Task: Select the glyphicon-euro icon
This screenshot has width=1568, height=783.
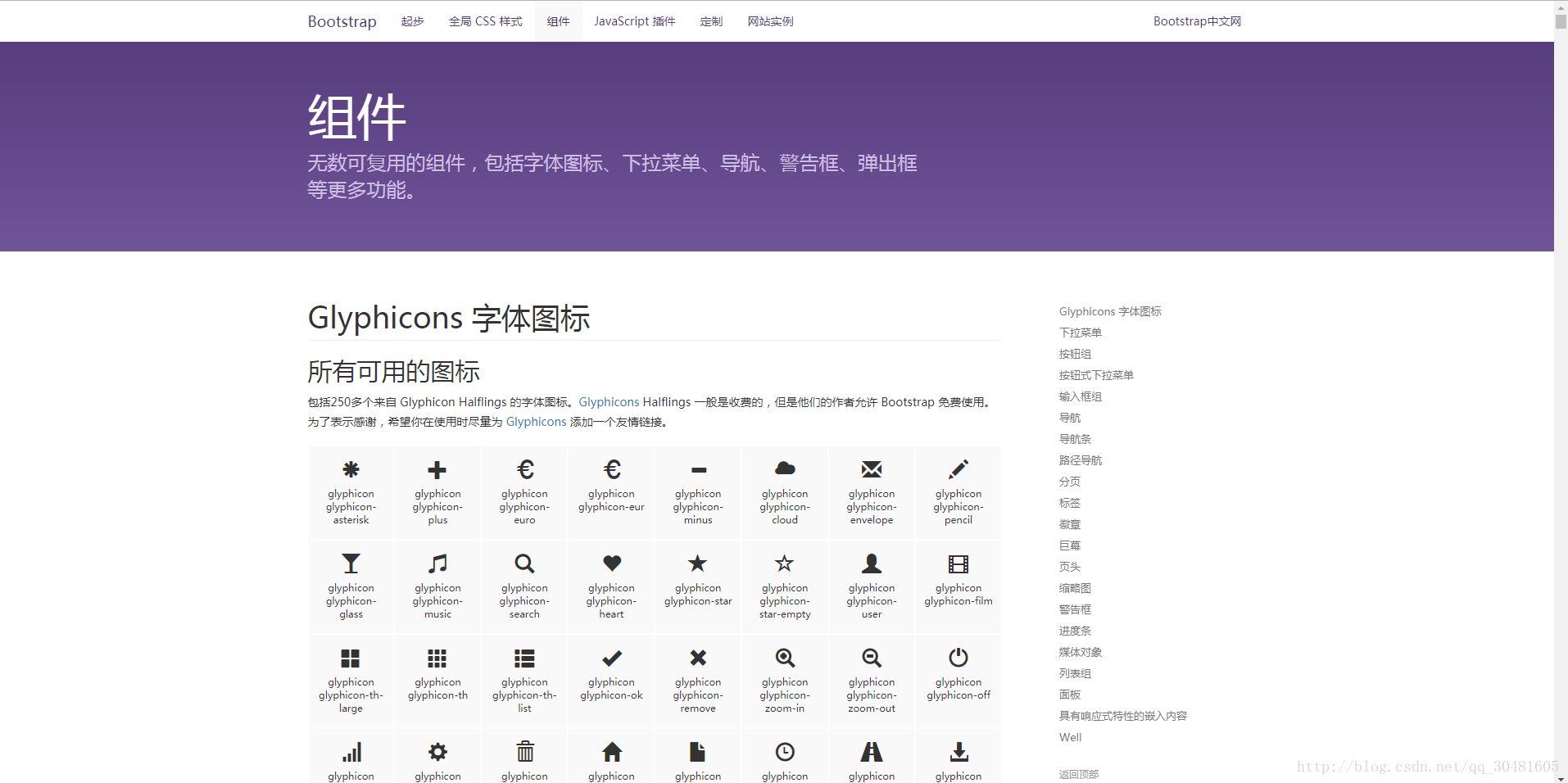Action: pos(525,469)
